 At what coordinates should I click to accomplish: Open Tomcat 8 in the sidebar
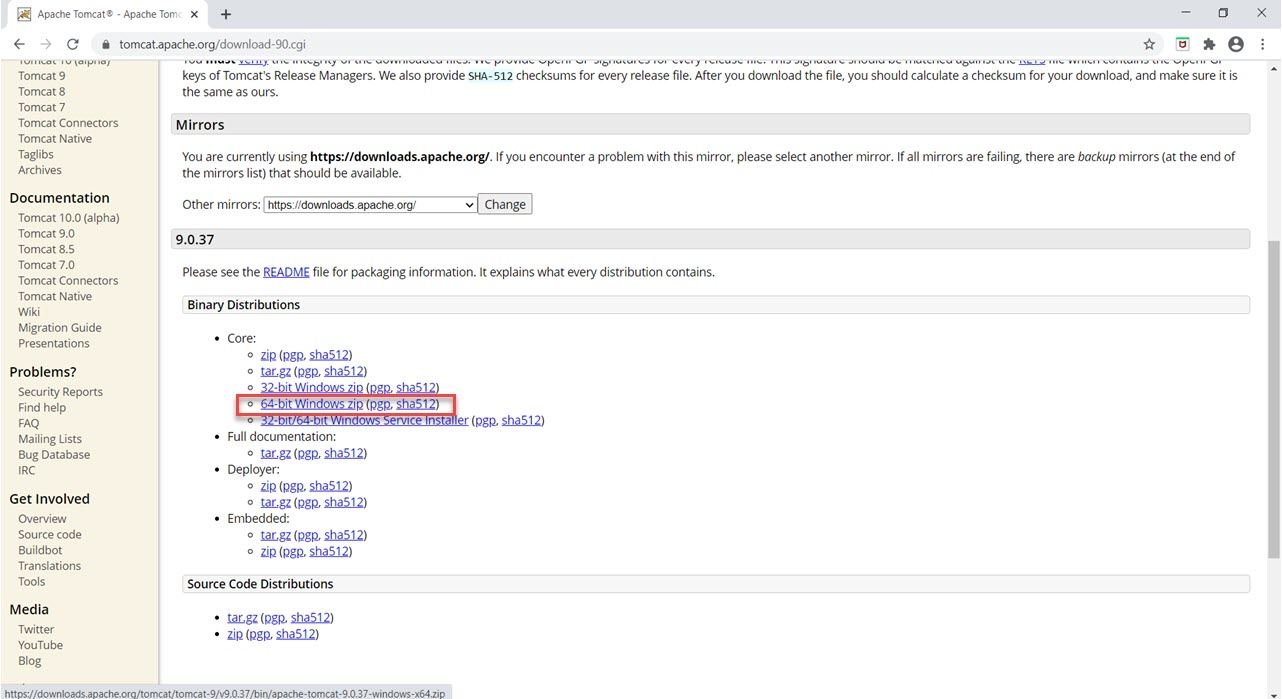click(42, 92)
